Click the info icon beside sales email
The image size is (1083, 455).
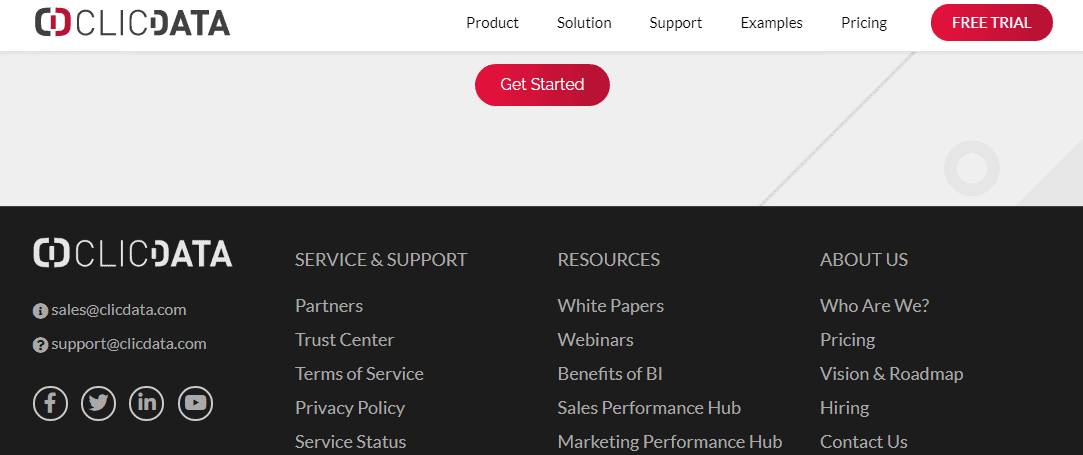coord(41,311)
